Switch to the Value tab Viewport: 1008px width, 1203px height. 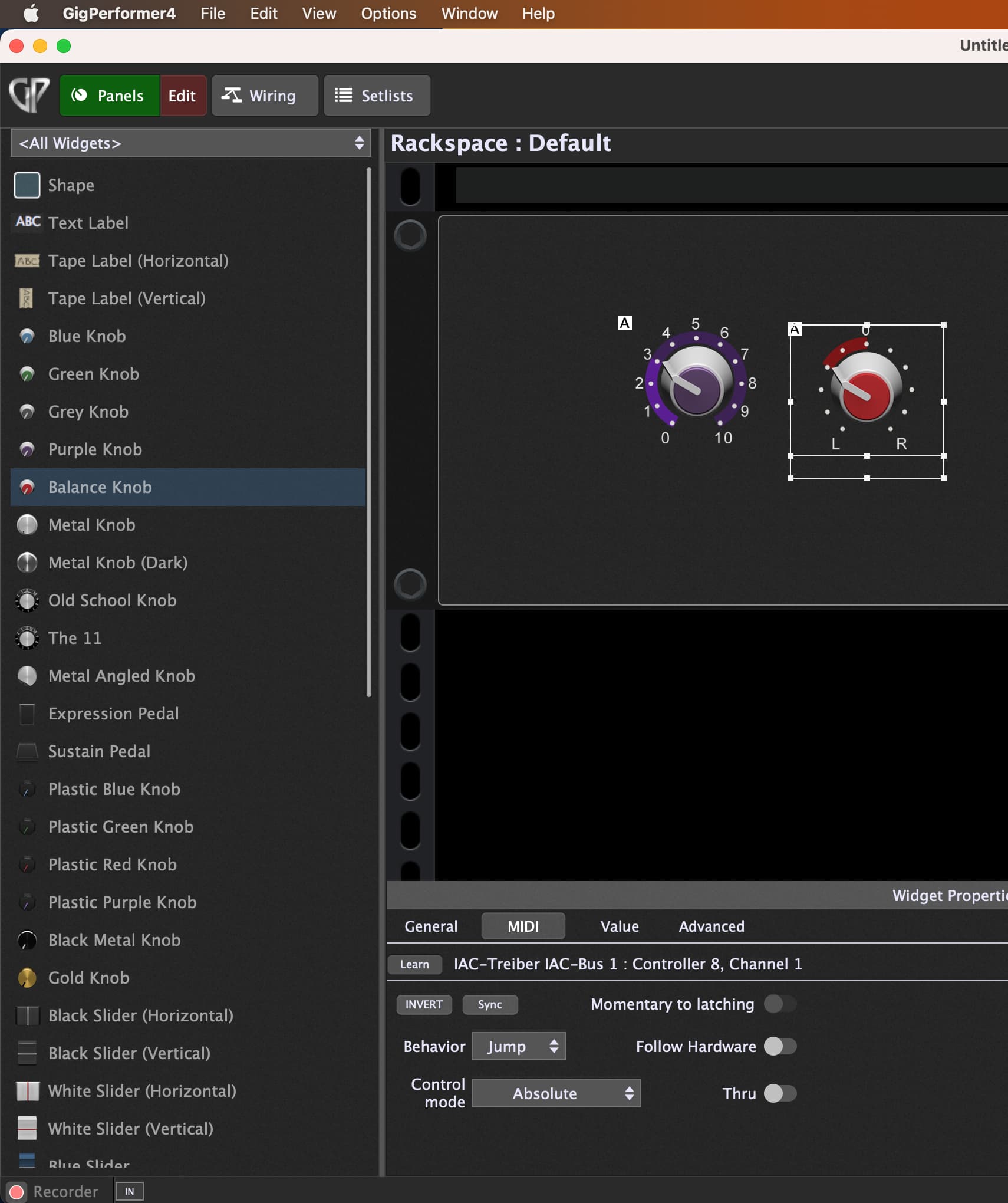coord(619,926)
